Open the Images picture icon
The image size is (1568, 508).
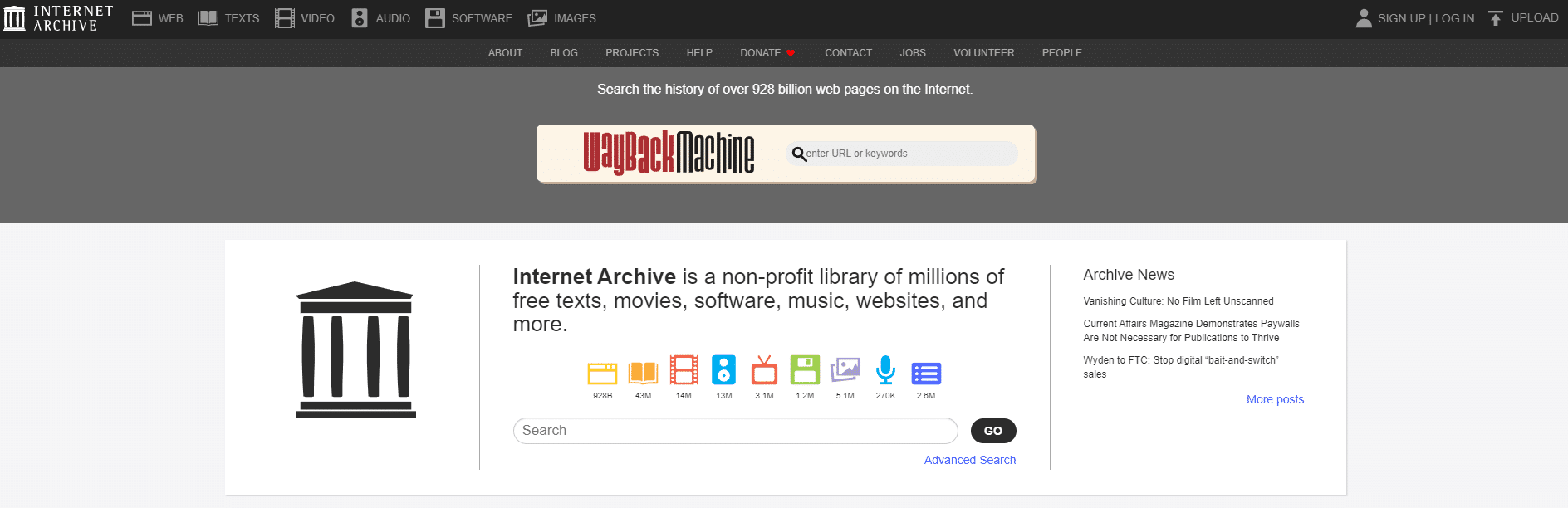click(845, 370)
